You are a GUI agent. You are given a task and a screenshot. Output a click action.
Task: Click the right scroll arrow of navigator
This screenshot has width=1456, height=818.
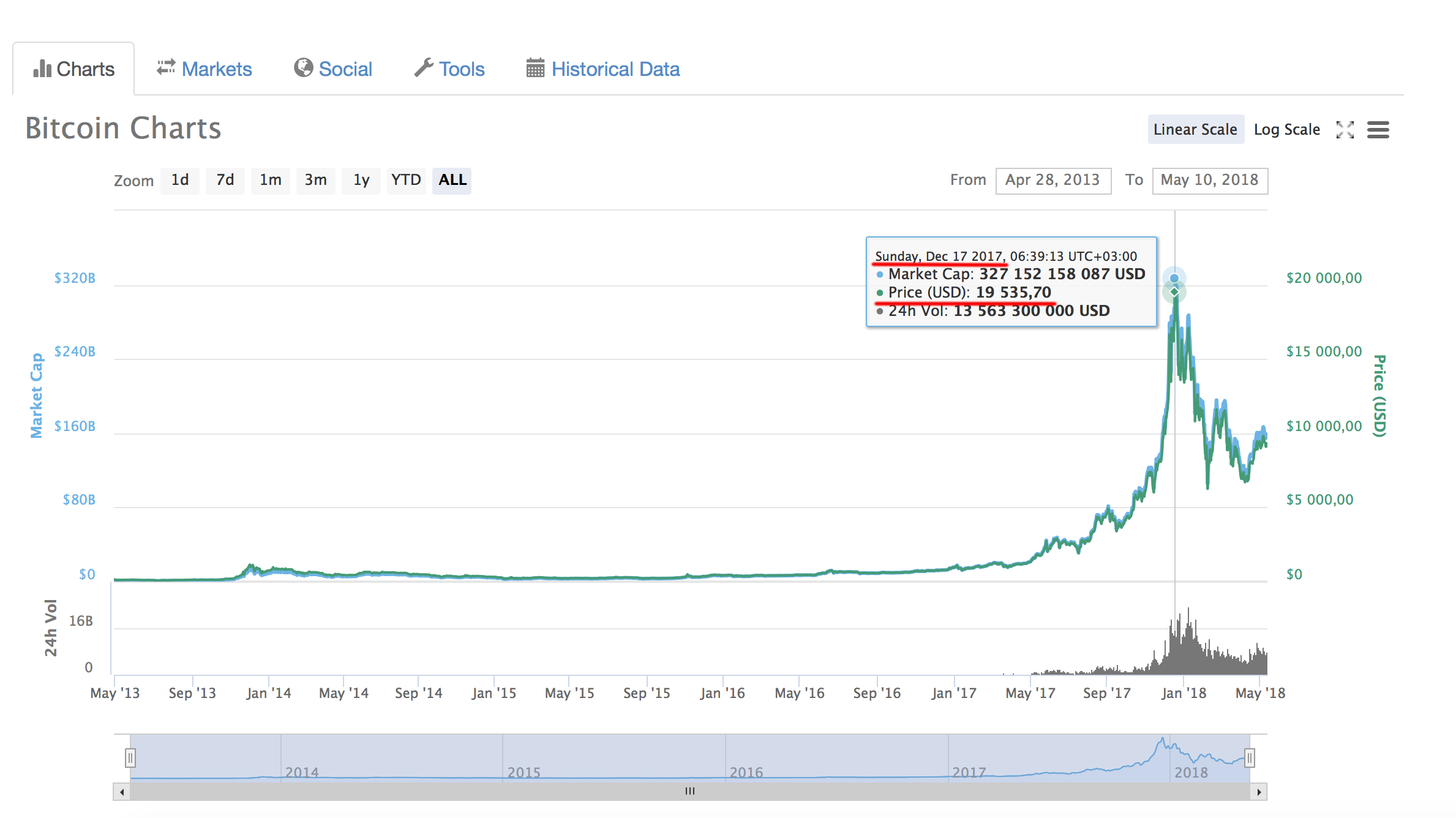[1259, 792]
